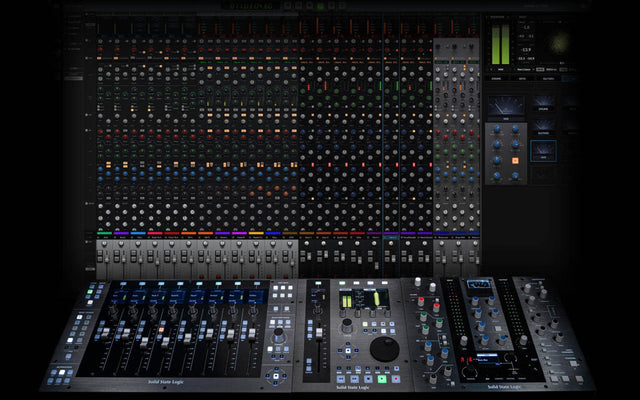Select the MIX bus compressor VU meter thumbnail
Screen dimensions: 640x400
tap(506, 108)
